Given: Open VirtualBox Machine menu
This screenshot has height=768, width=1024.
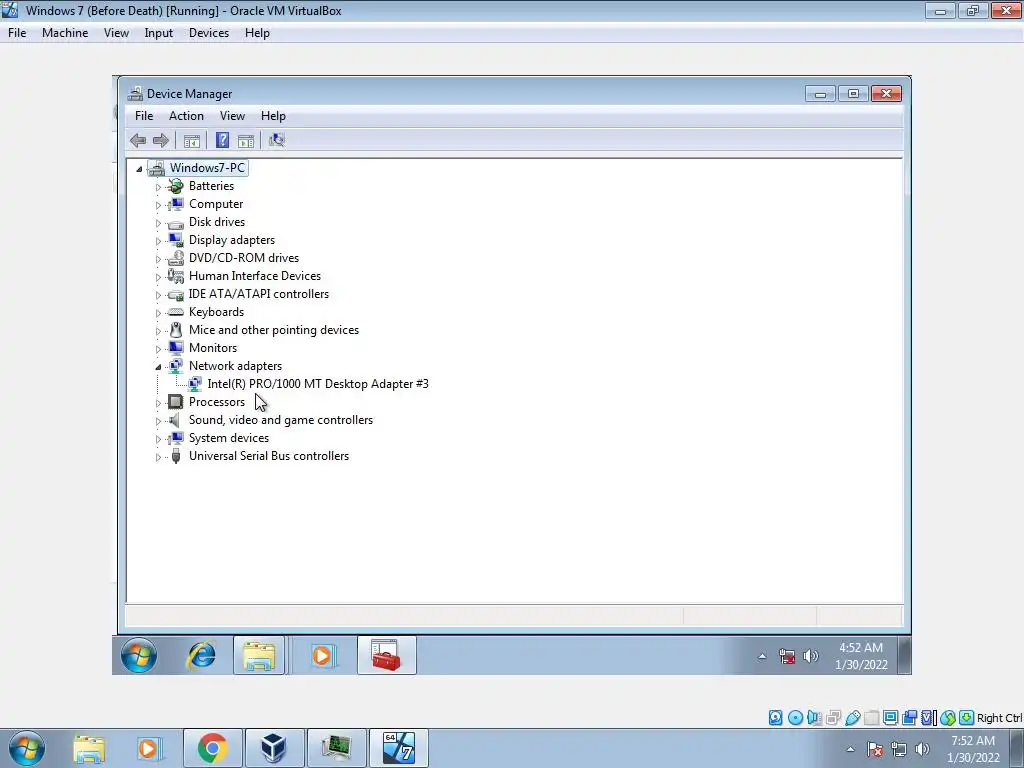Looking at the screenshot, I should click(65, 33).
